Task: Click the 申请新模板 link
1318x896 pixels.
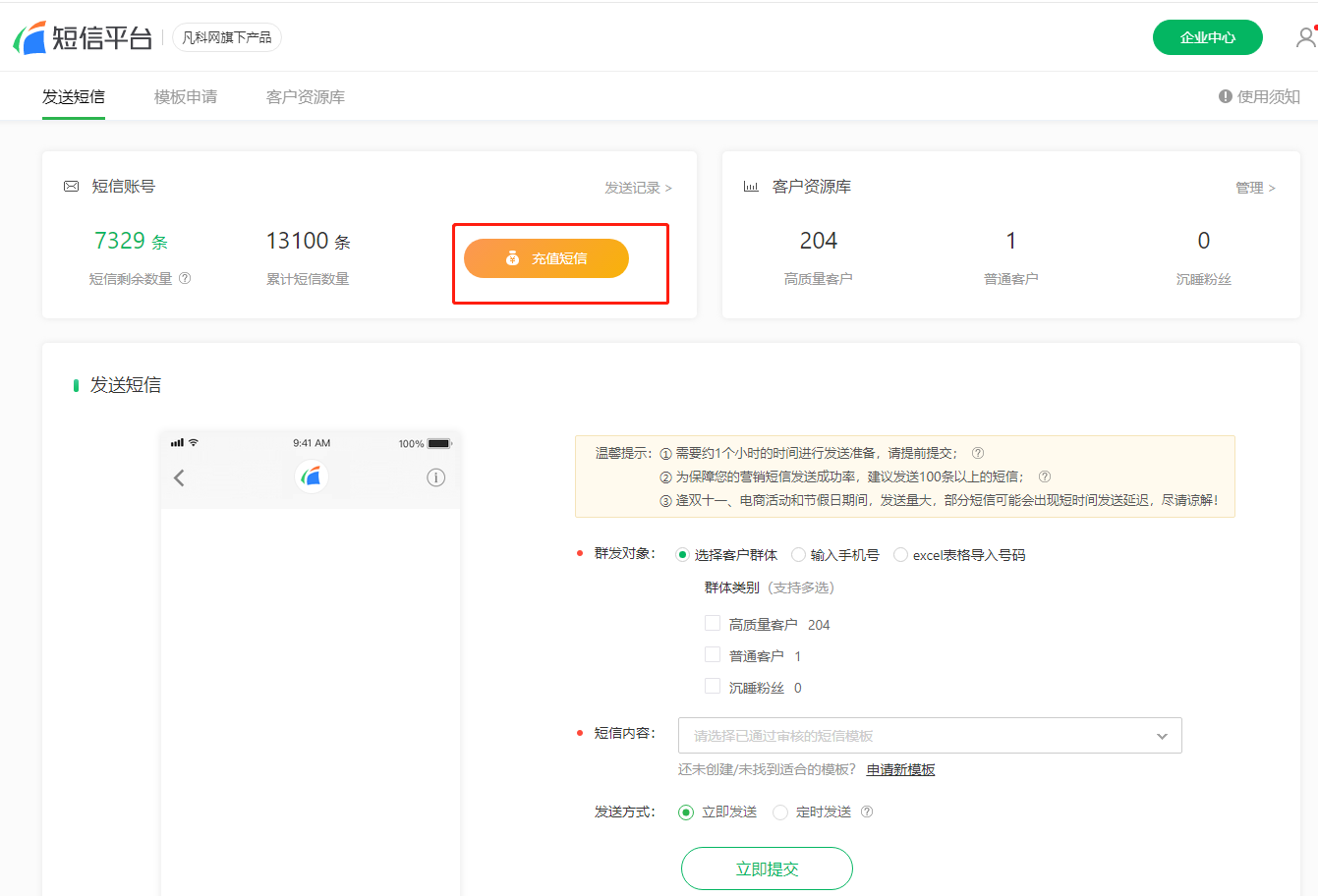Action: pyautogui.click(x=900, y=769)
